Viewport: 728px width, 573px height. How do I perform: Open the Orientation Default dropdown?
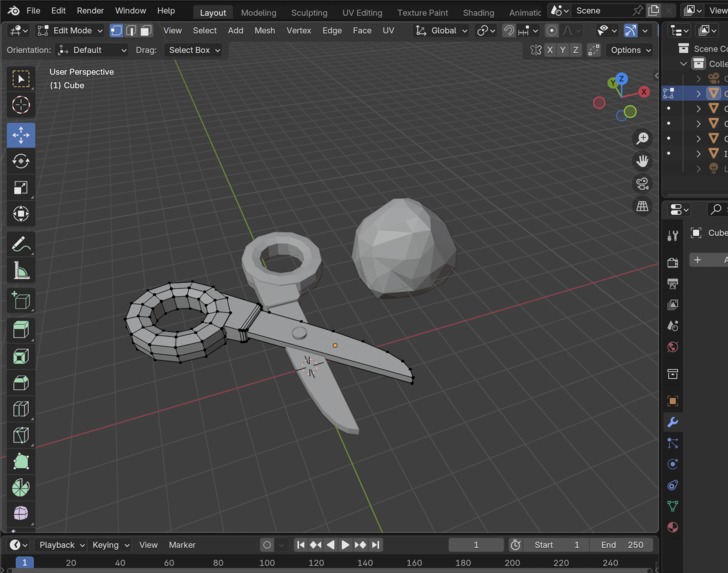point(92,50)
